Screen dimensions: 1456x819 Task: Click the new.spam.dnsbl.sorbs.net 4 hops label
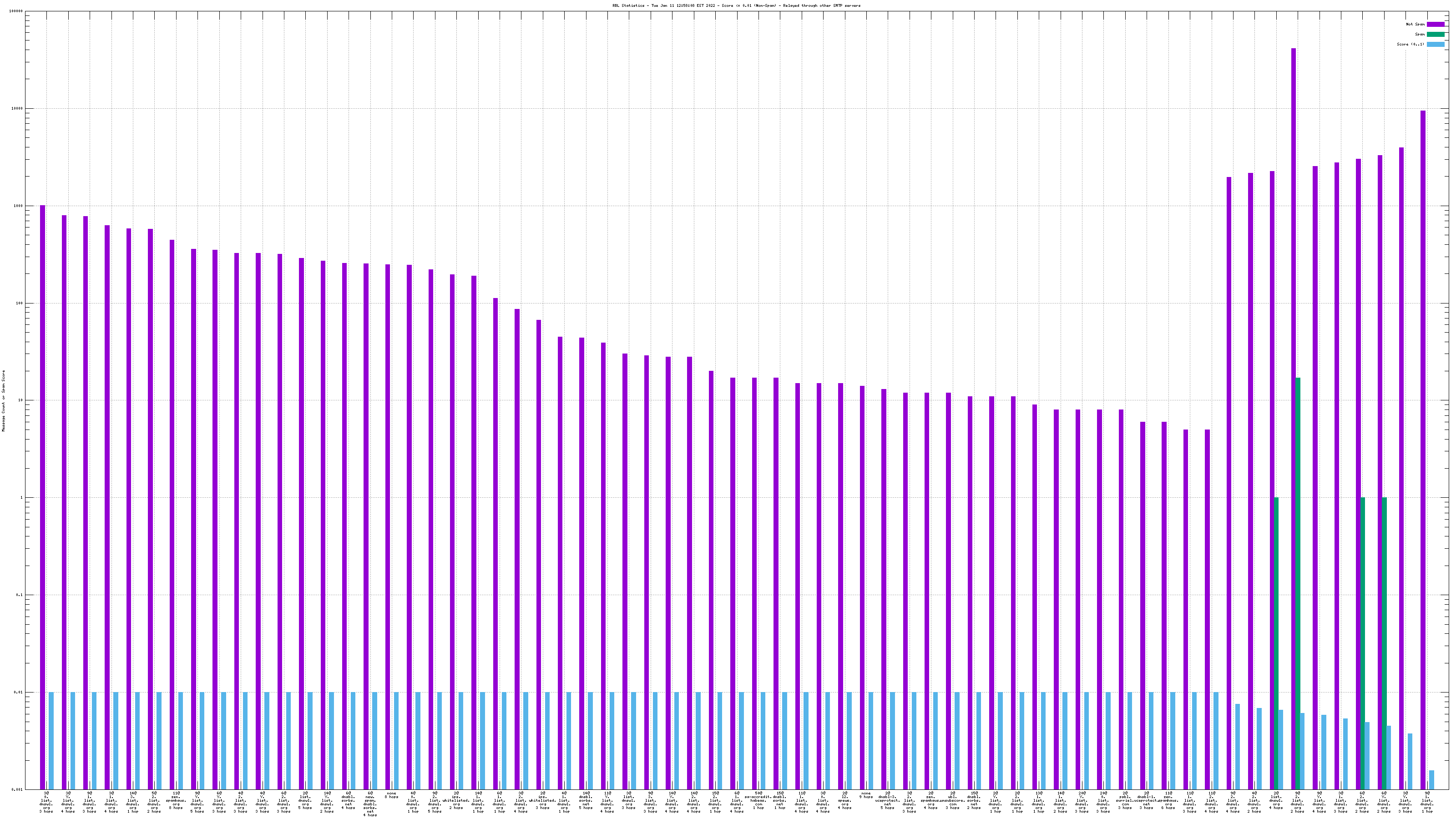[x=370, y=804]
